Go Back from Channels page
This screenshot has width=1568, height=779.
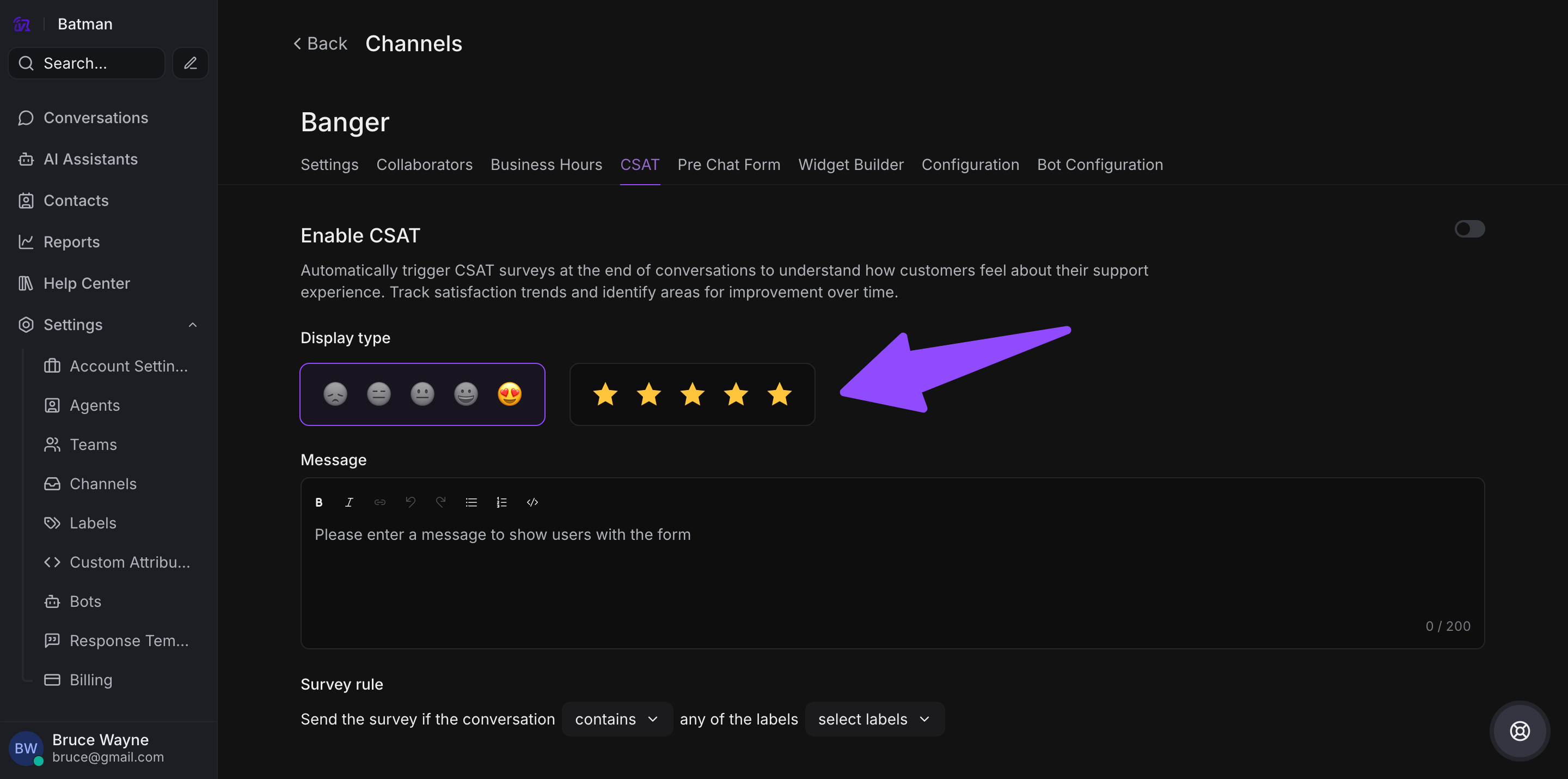click(320, 43)
